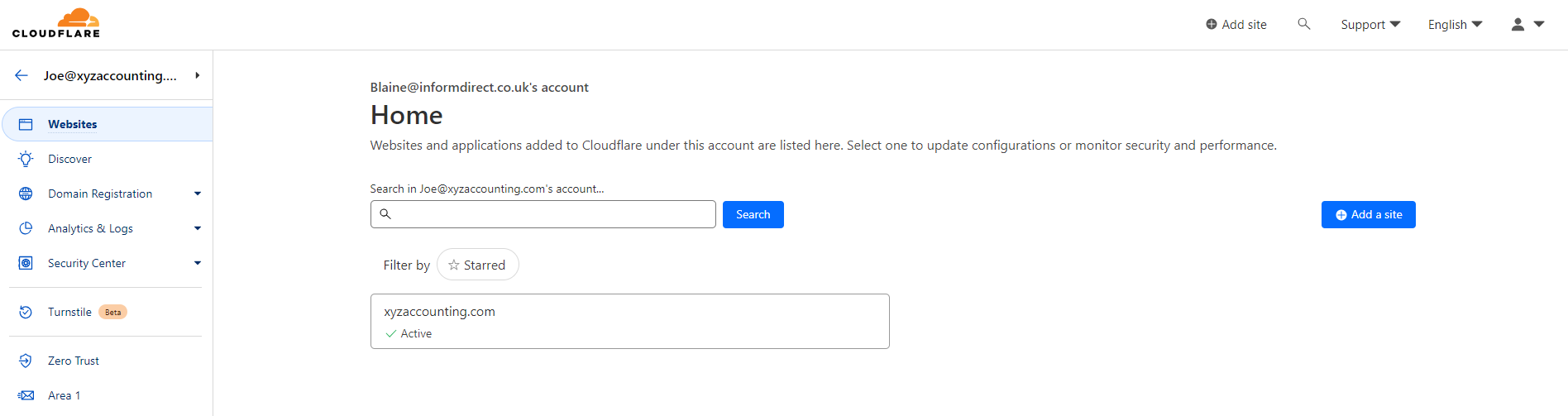Click the Area 1 envelope icon
The width and height of the screenshot is (1568, 416).
pos(26,395)
